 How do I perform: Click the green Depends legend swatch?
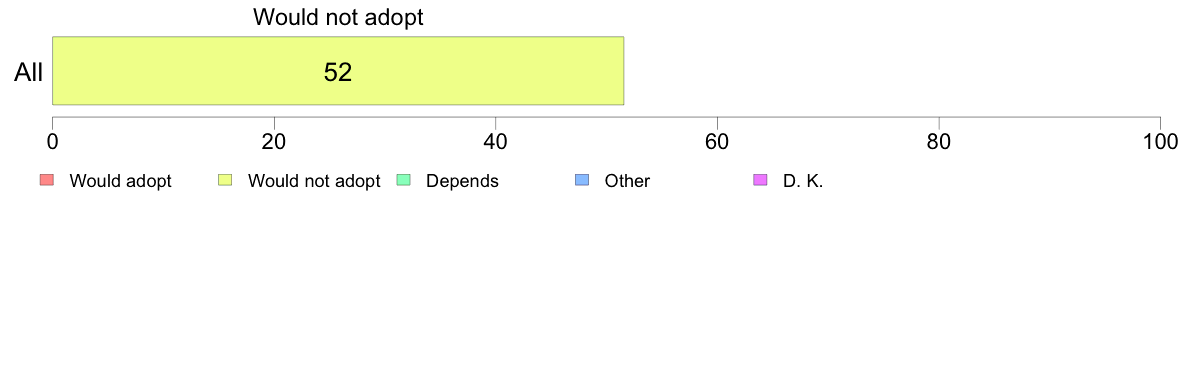pos(403,180)
